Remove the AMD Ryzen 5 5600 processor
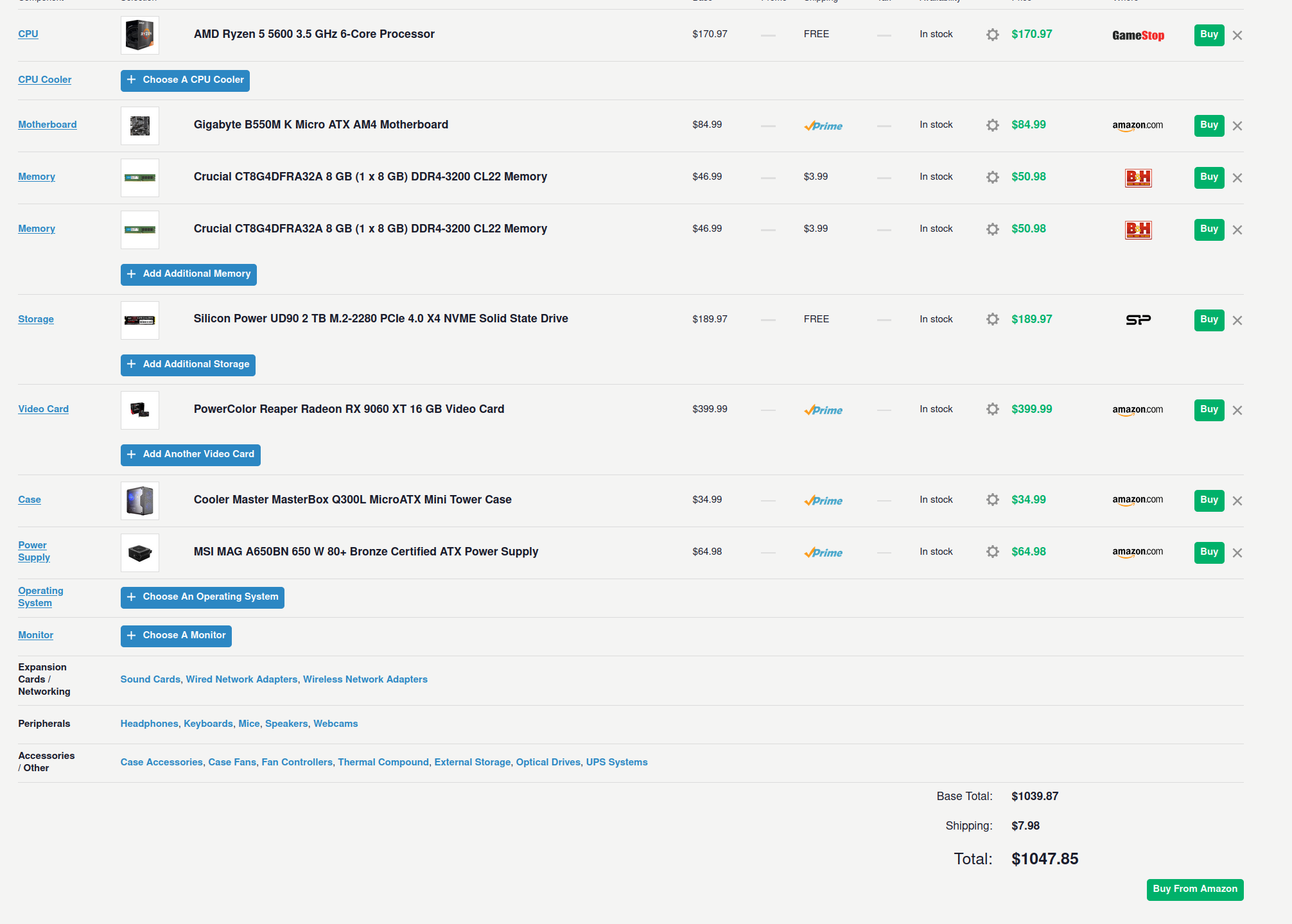 tap(1237, 35)
